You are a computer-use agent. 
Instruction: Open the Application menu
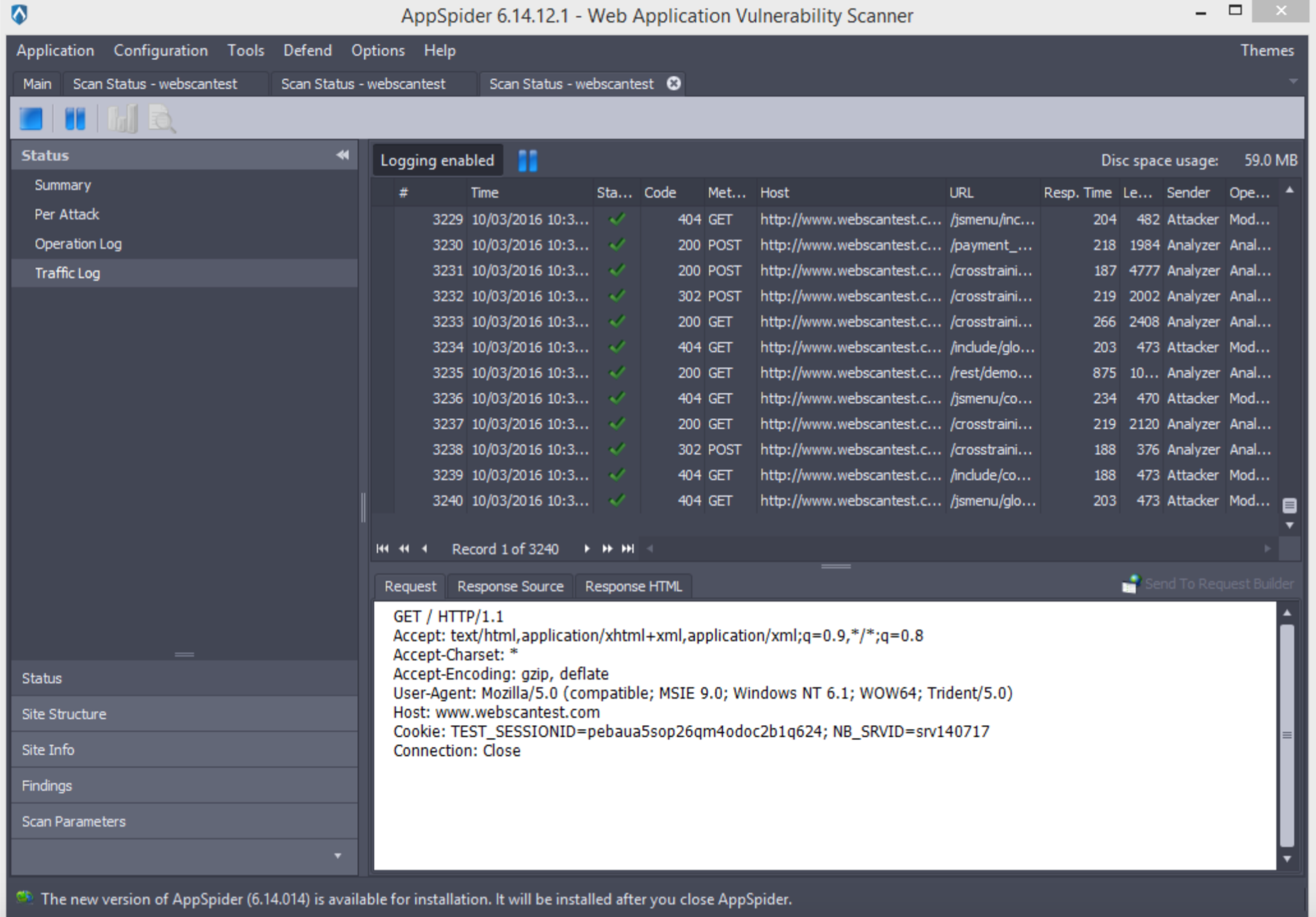tap(56, 51)
